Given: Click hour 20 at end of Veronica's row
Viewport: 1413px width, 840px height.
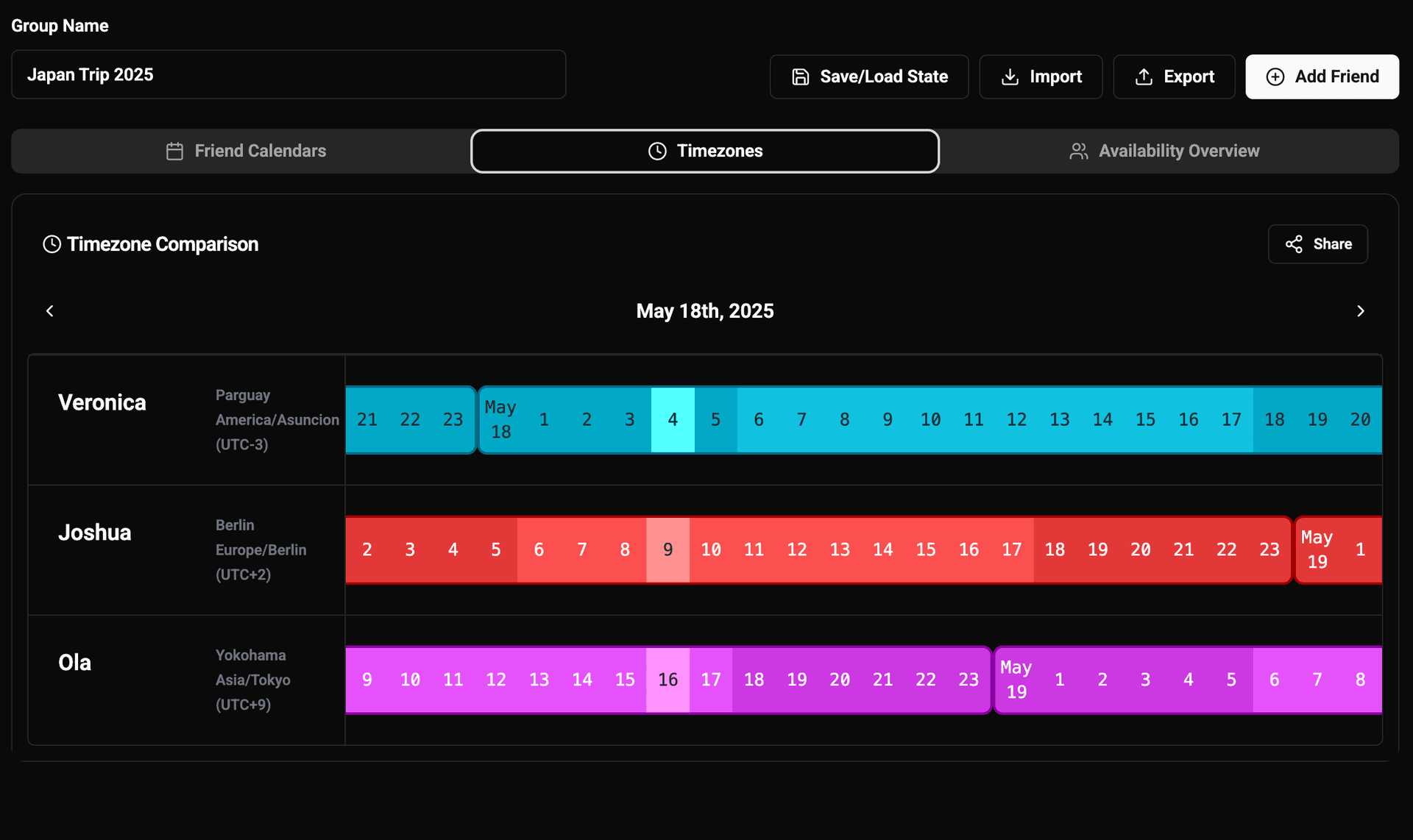Looking at the screenshot, I should coord(1360,419).
